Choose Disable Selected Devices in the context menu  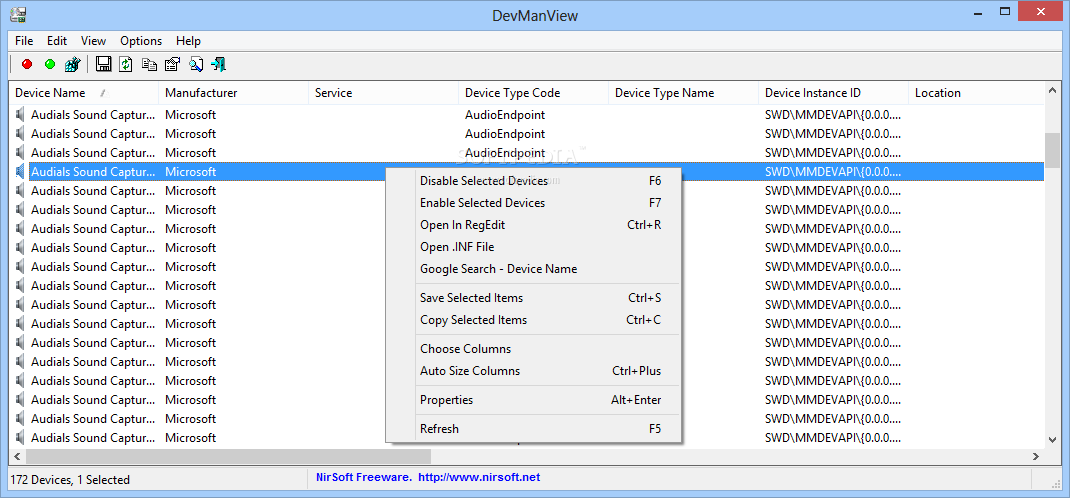pyautogui.click(x=534, y=181)
